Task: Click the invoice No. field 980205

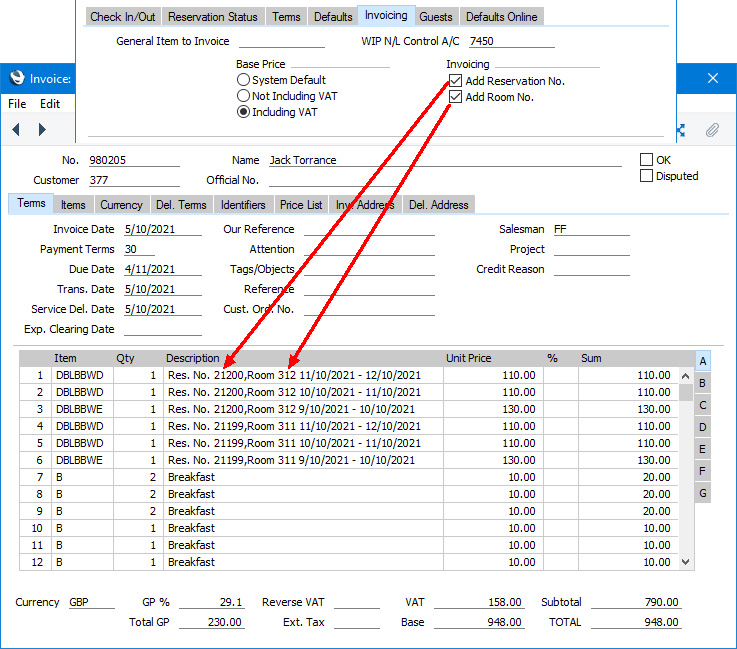Action: [134, 160]
